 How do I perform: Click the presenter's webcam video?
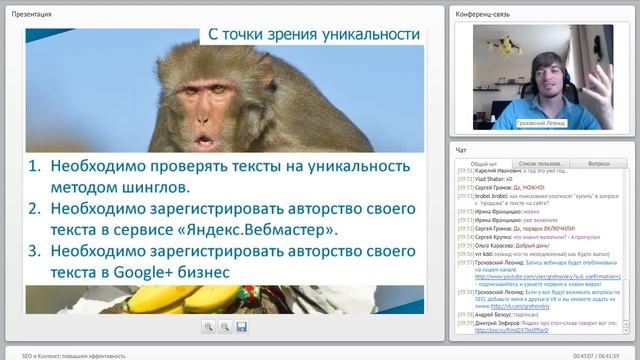coord(543,77)
